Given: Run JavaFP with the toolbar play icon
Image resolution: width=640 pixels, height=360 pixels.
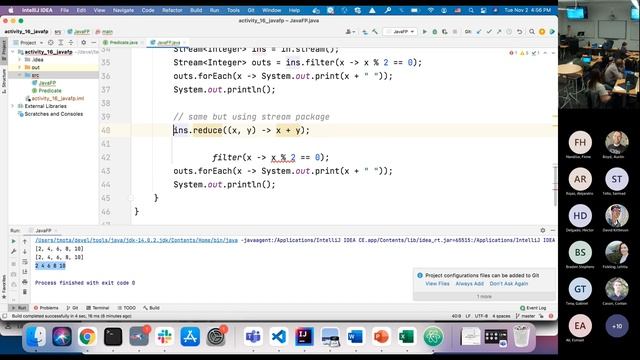Looking at the screenshot, I should [424, 31].
